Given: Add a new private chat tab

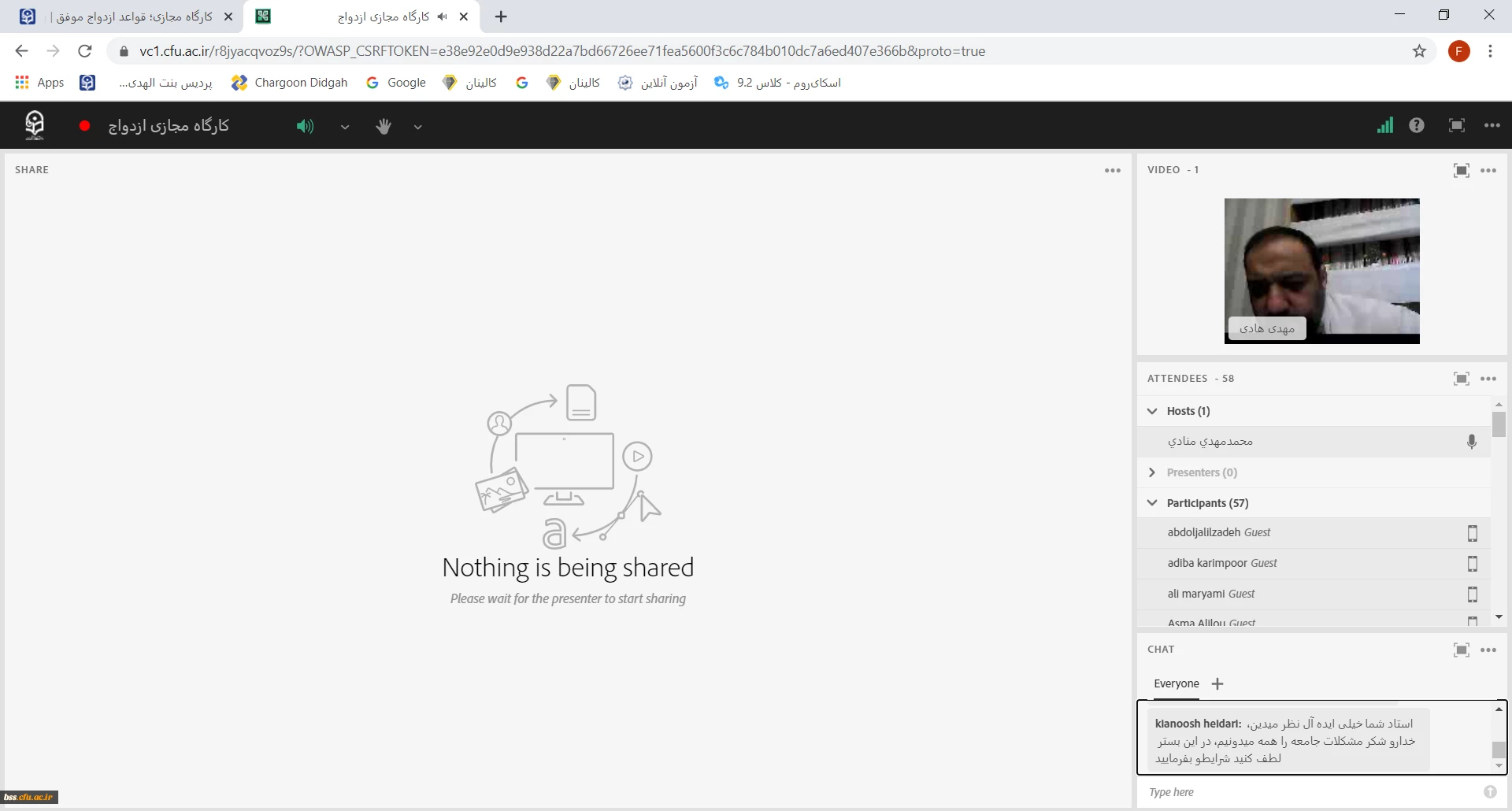Looking at the screenshot, I should click(x=1217, y=683).
